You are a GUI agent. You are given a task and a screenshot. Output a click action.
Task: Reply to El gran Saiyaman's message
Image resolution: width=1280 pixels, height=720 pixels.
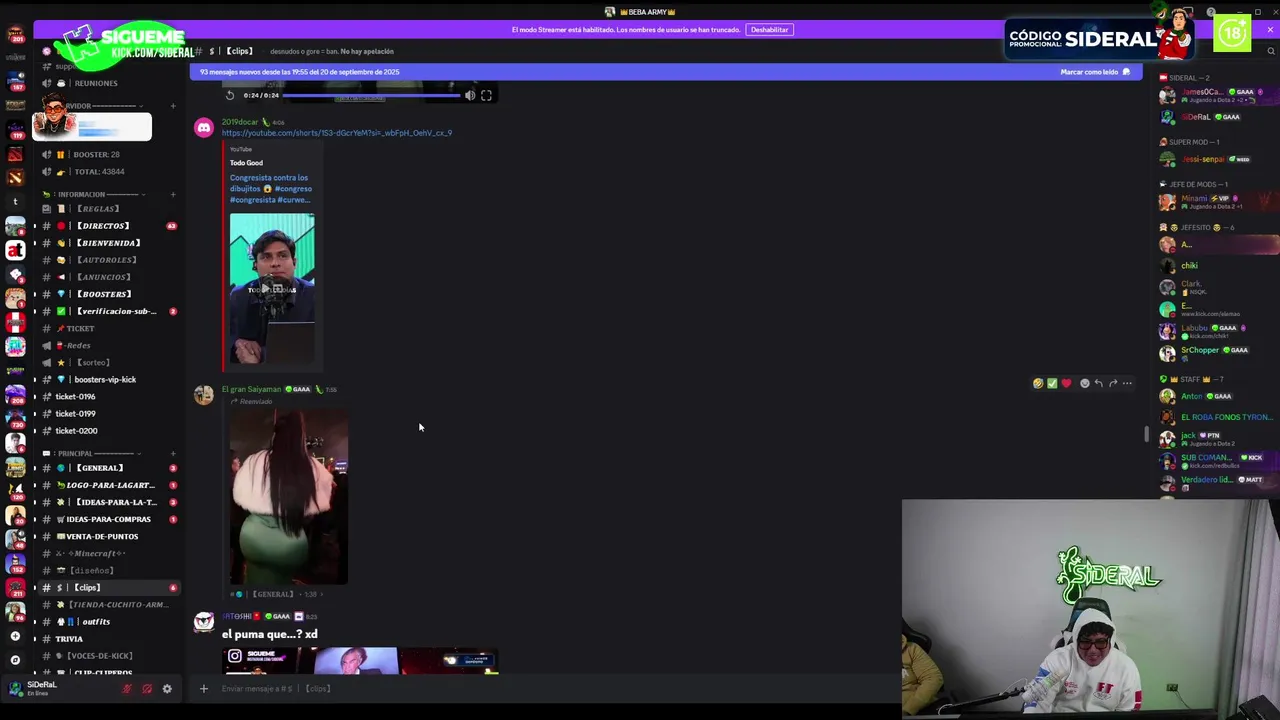1098,383
